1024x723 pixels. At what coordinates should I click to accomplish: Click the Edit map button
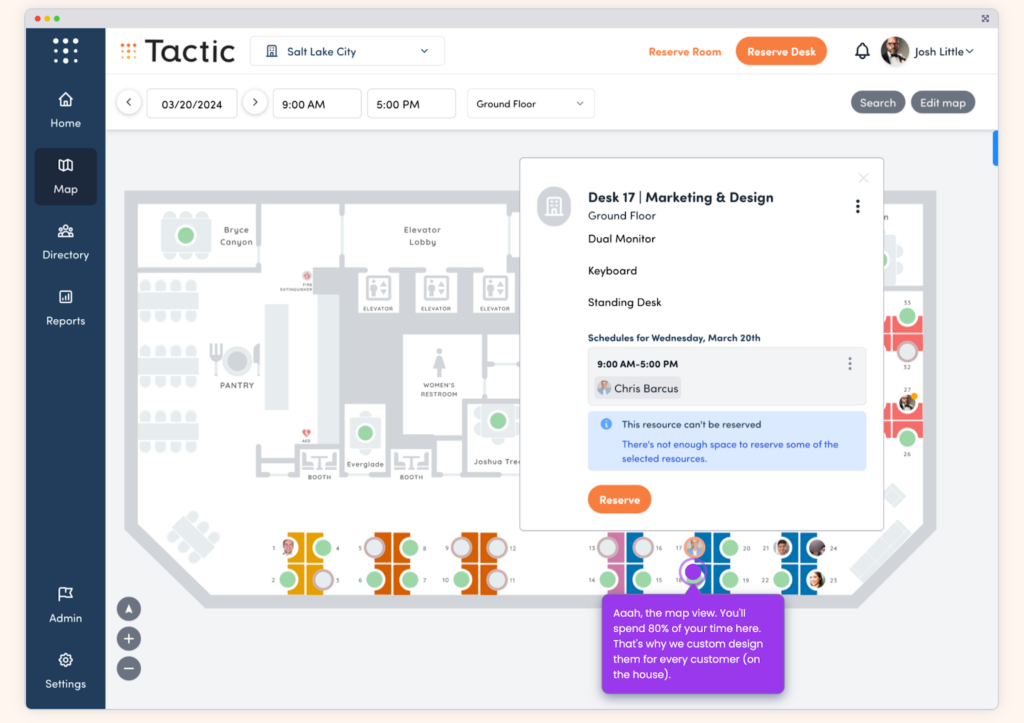point(942,103)
